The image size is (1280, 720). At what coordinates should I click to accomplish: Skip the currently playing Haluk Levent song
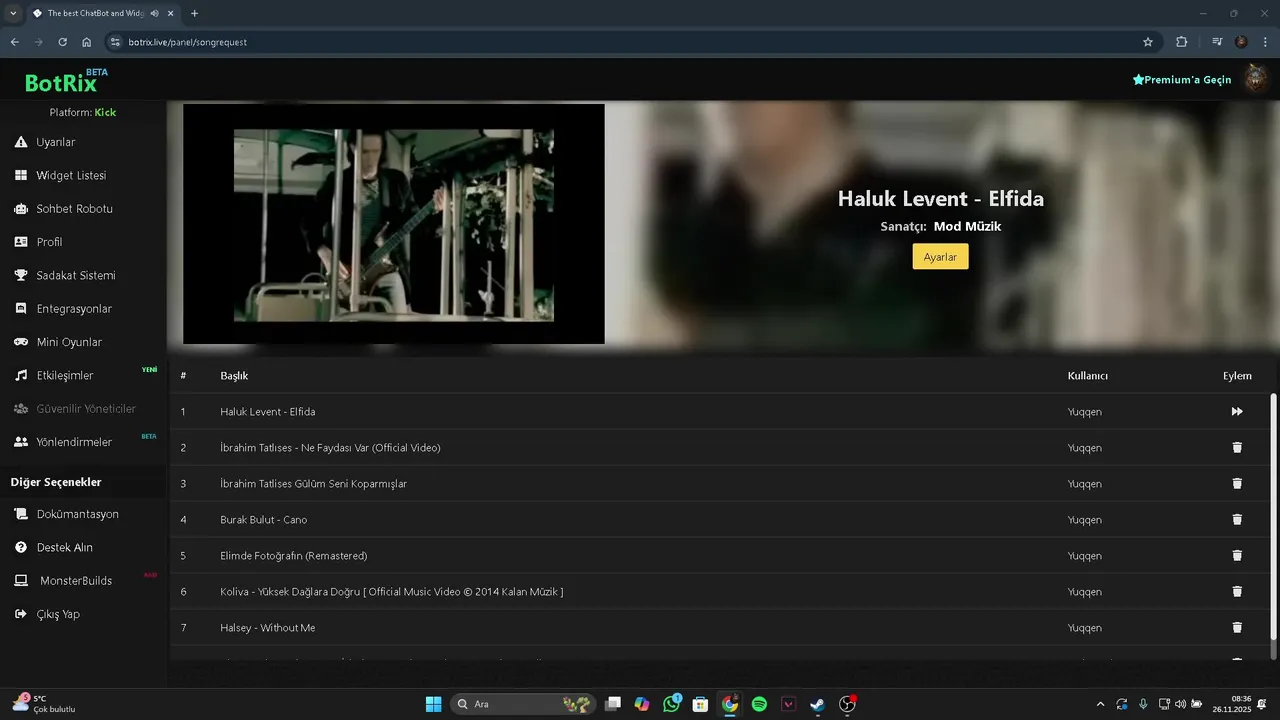click(x=1237, y=412)
